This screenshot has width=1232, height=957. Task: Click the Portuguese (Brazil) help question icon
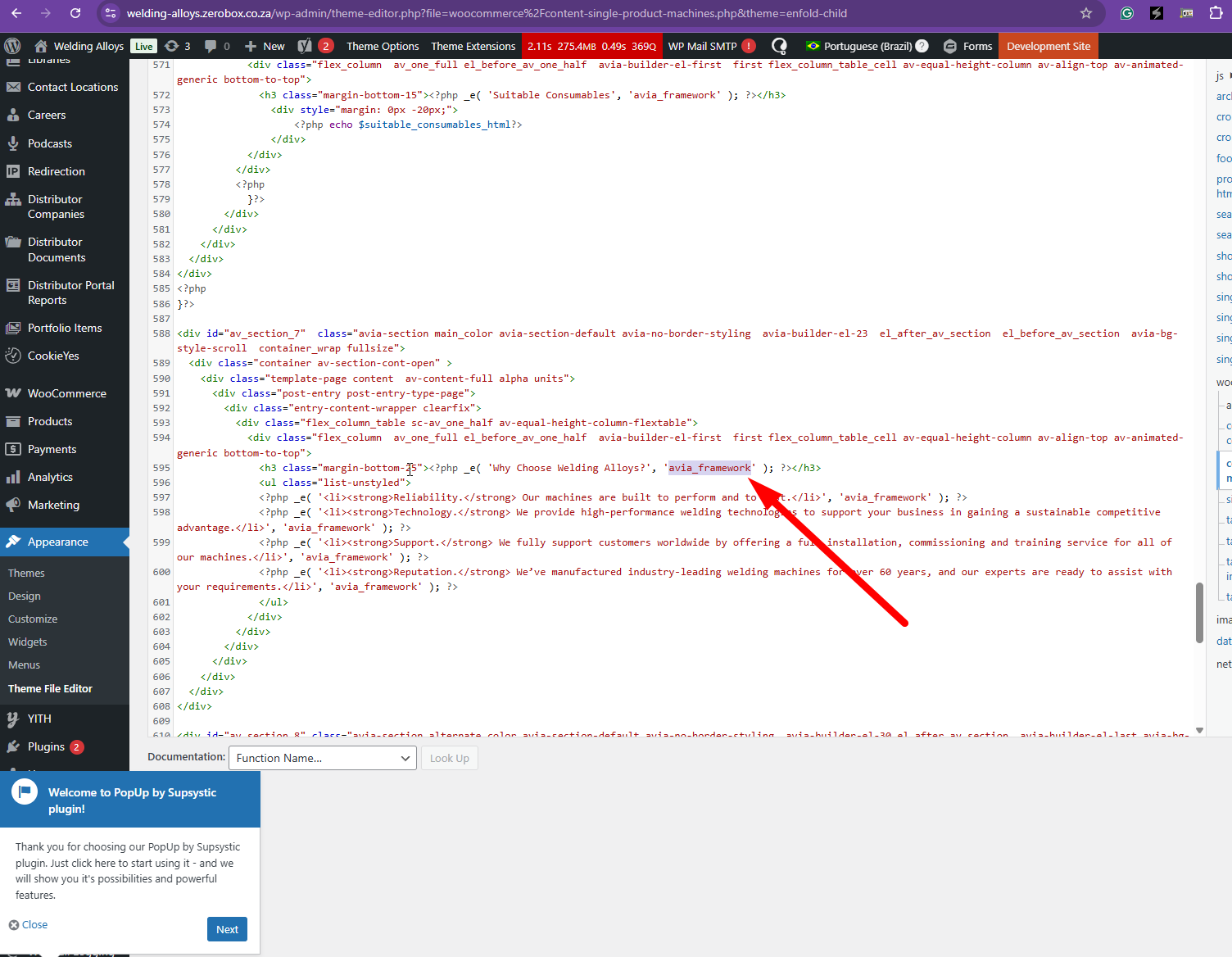pyautogui.click(x=922, y=46)
